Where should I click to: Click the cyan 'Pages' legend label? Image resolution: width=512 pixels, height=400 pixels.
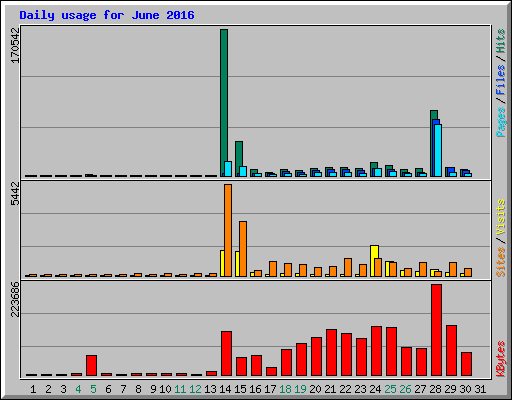tap(501, 122)
